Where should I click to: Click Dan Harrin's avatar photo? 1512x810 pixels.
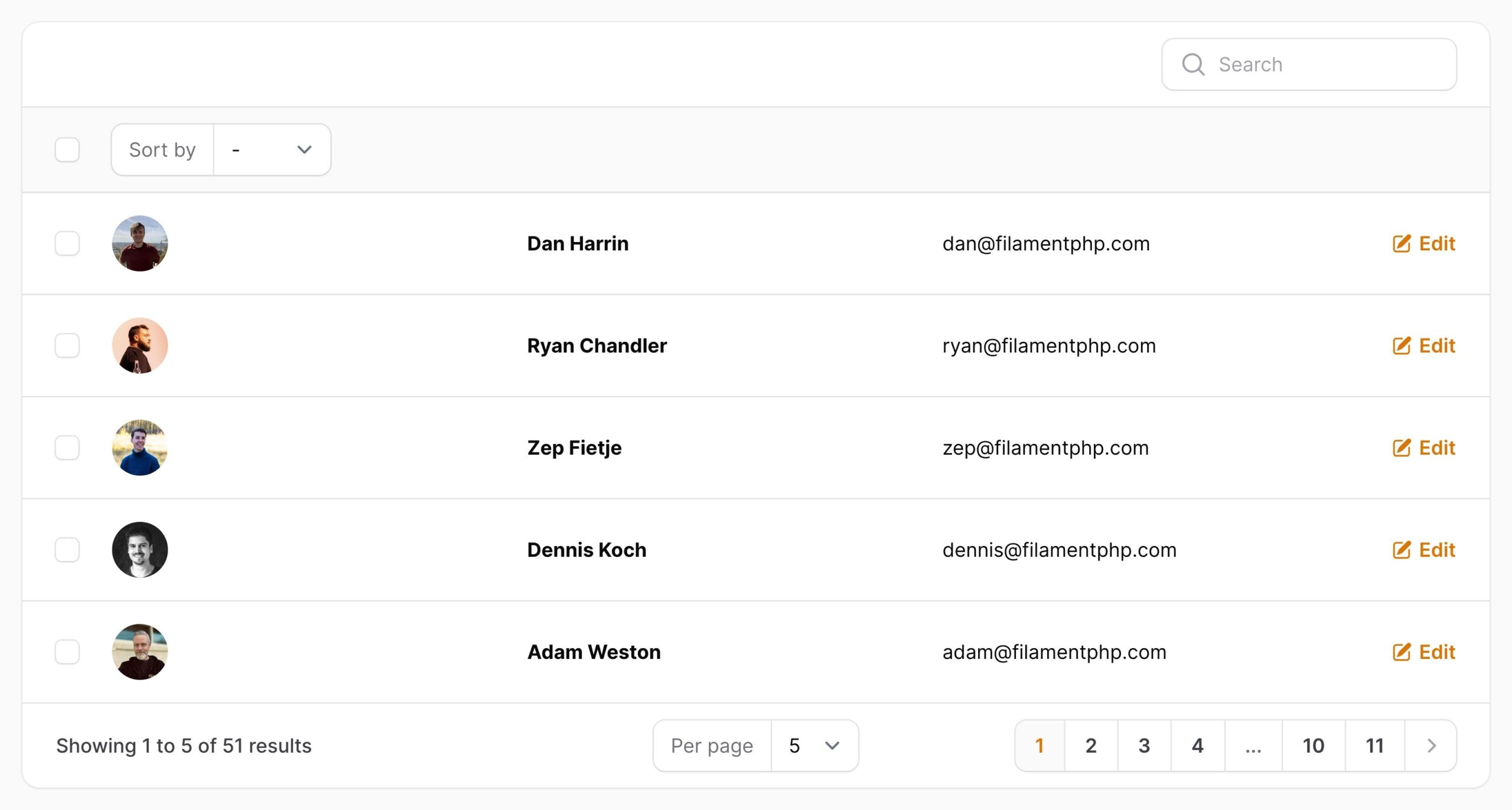tap(140, 244)
